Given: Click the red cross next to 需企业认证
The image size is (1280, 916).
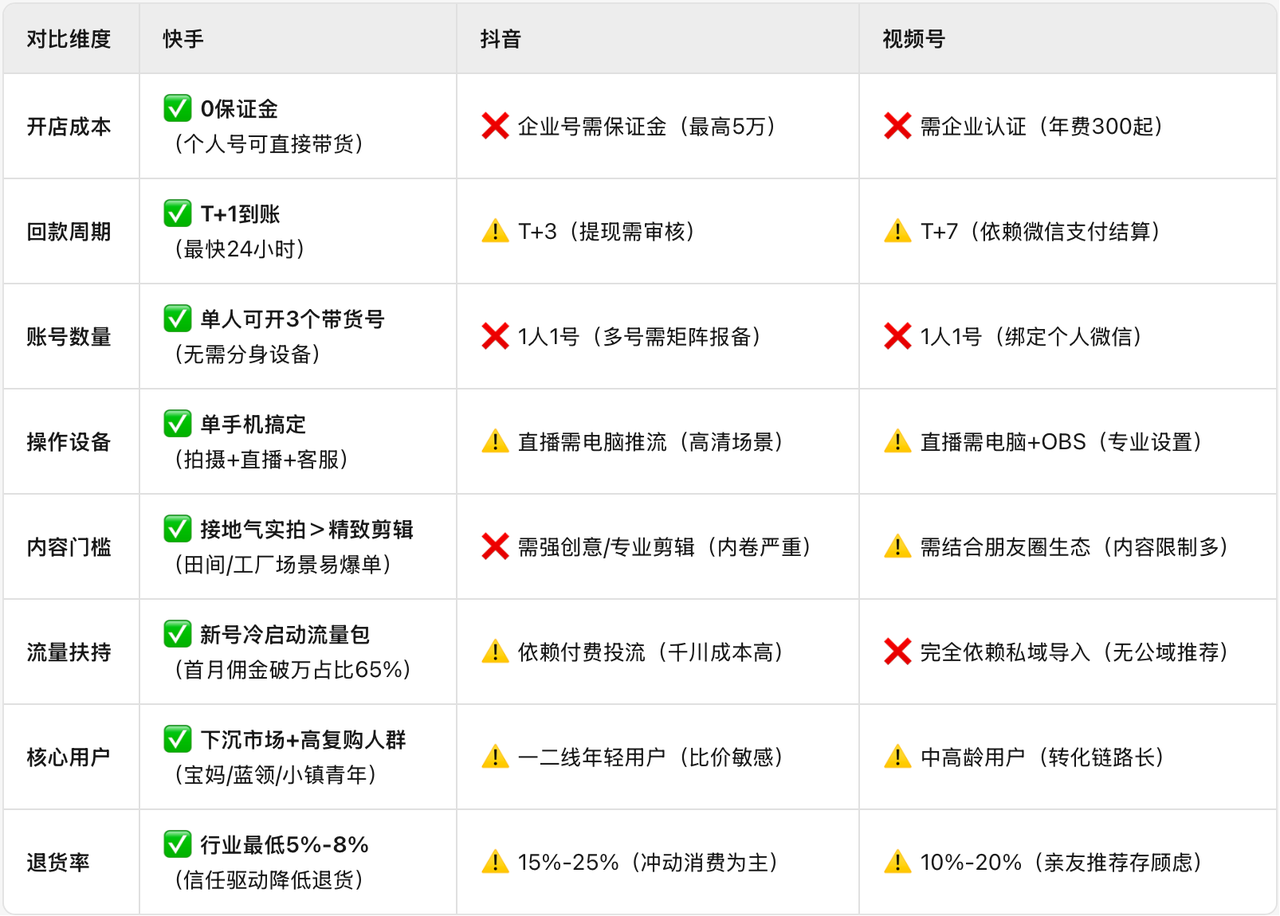Looking at the screenshot, I should click(x=897, y=127).
